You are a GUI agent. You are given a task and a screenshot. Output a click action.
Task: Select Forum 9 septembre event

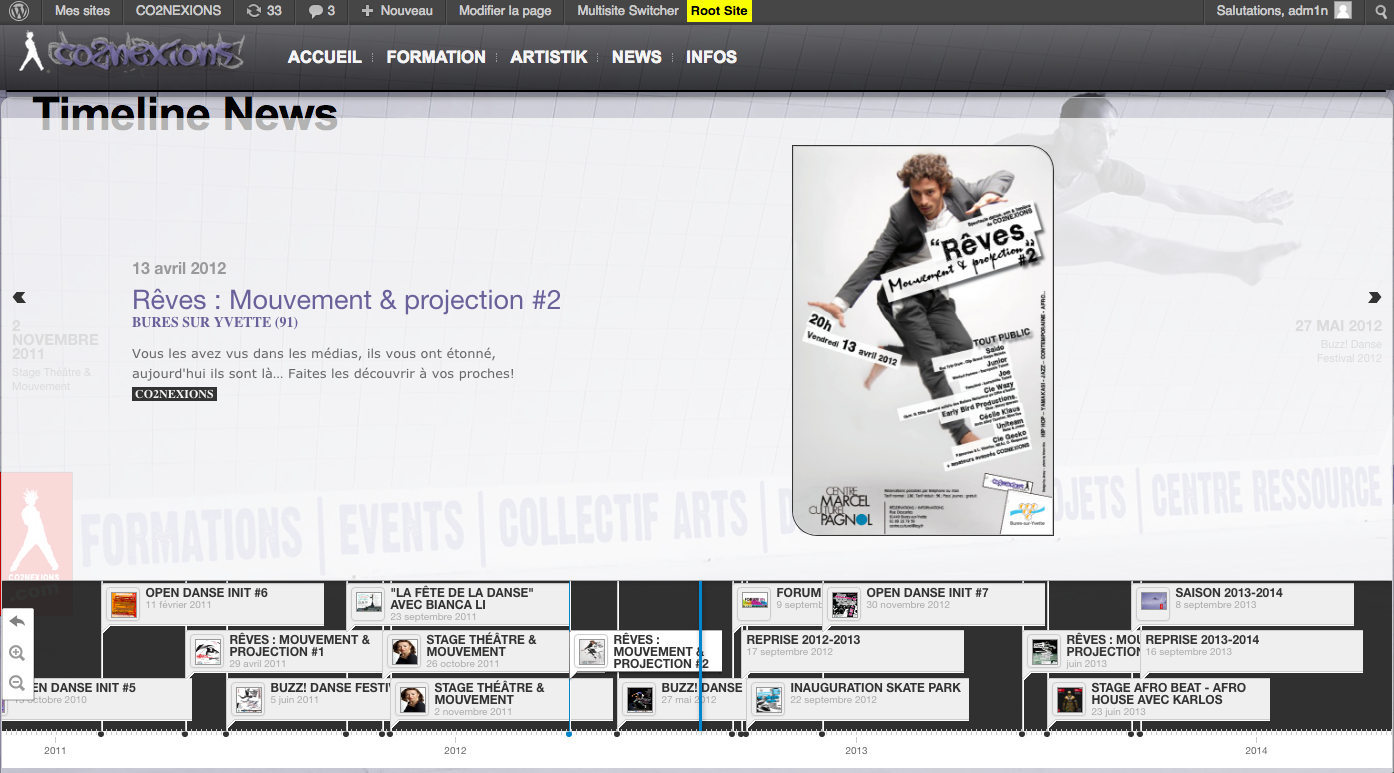[779, 604]
